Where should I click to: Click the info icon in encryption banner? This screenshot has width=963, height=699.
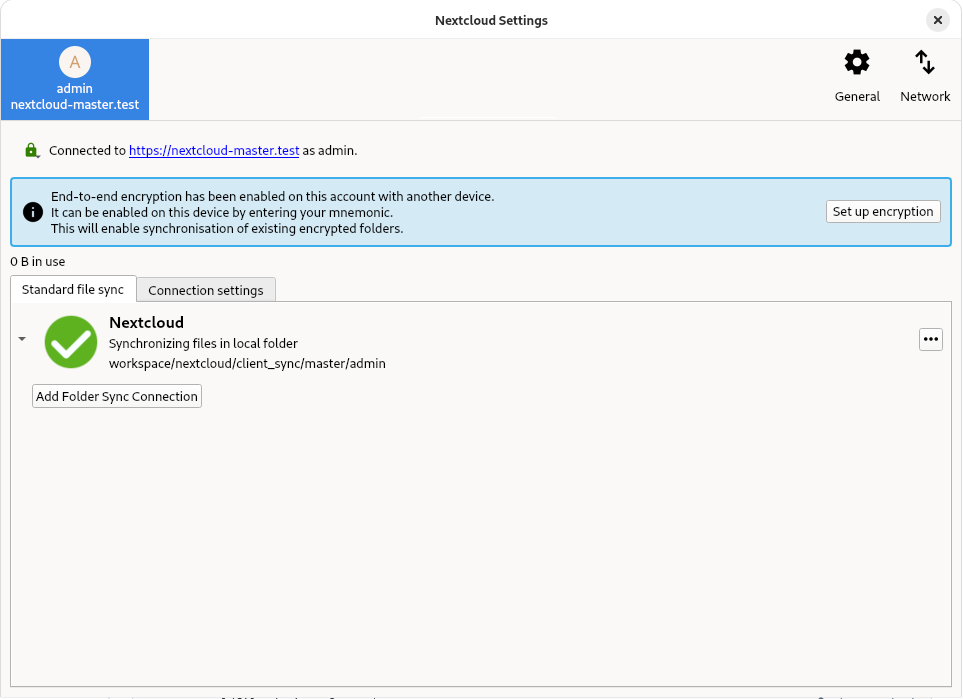[33, 212]
